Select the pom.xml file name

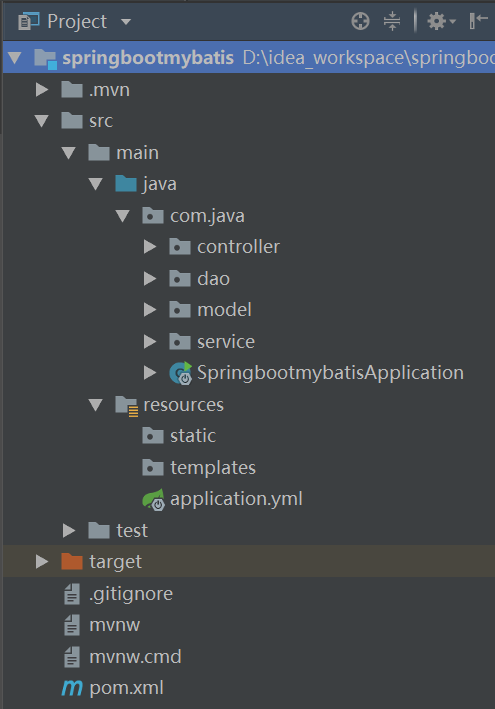tap(127, 688)
